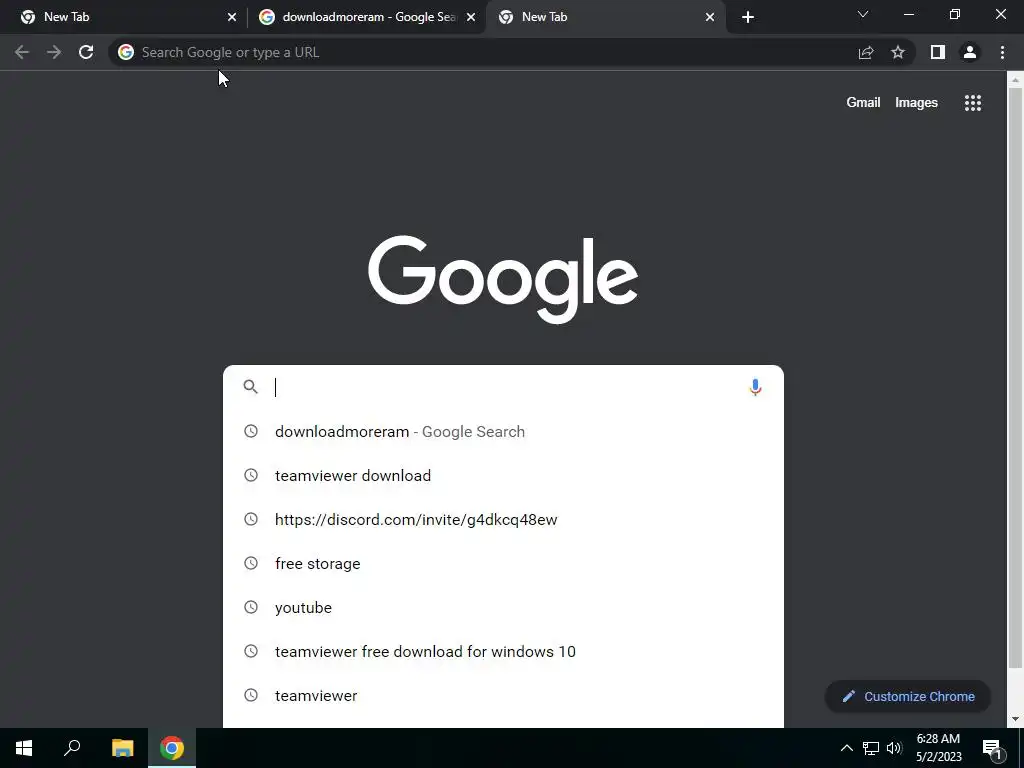The width and height of the screenshot is (1024, 768).
Task: Open the tab search dropdown arrow
Action: point(863,14)
